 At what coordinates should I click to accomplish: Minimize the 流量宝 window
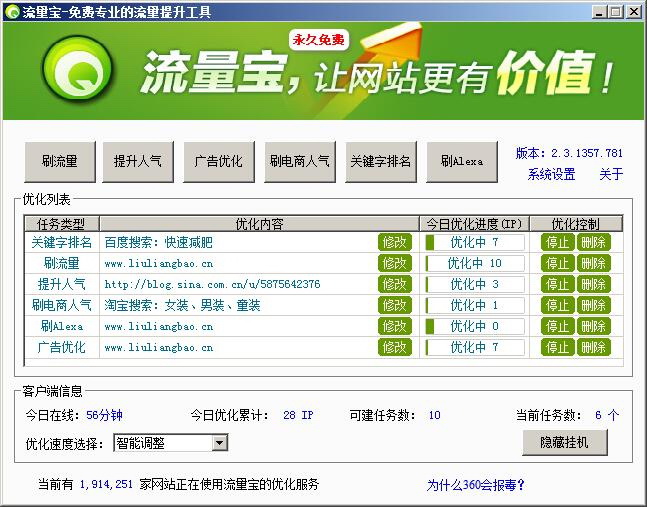coord(599,12)
